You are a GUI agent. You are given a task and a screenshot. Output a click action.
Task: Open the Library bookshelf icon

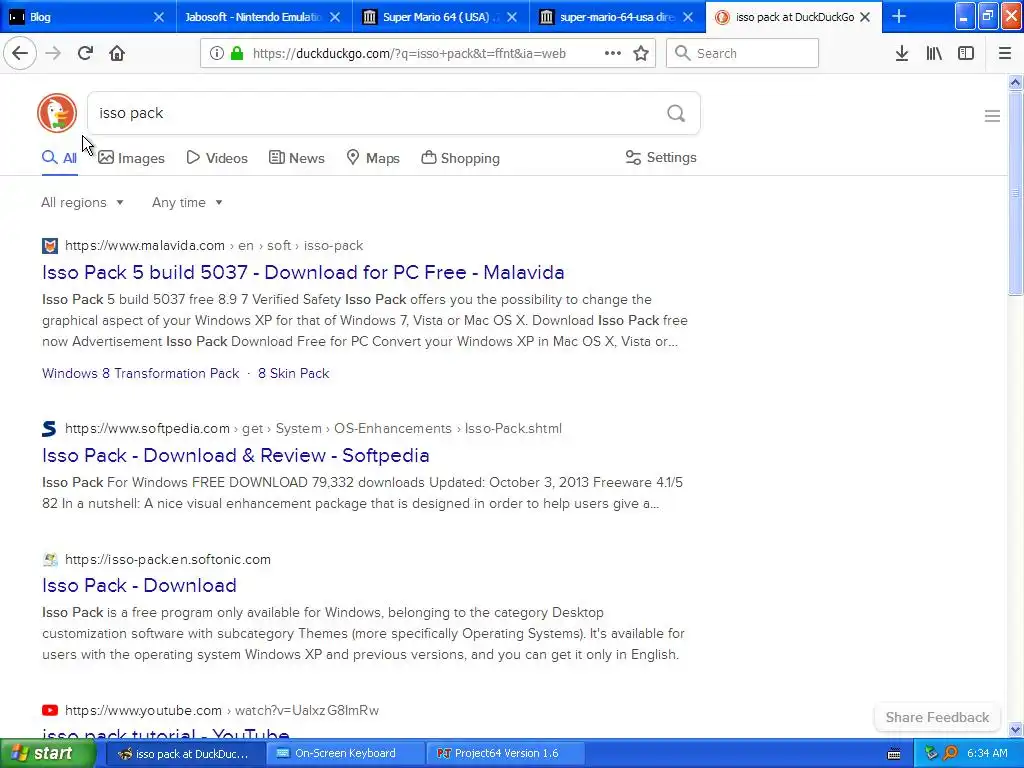tap(934, 53)
